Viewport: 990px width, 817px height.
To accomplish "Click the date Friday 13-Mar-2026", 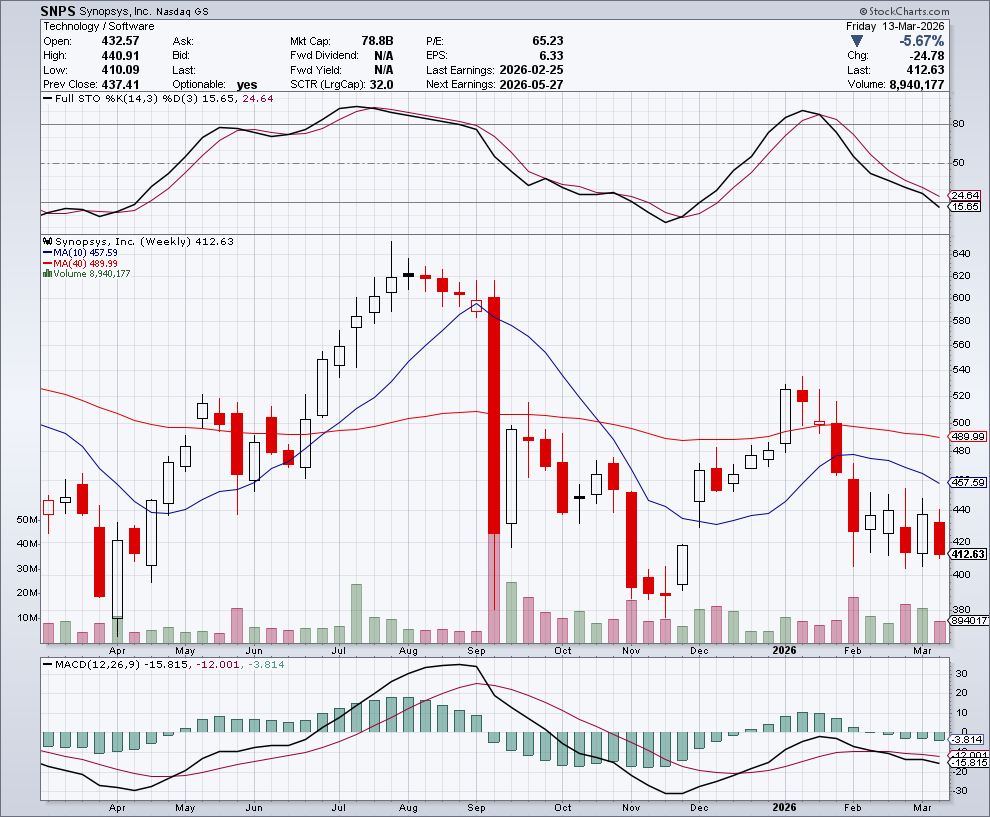I will click(x=895, y=27).
